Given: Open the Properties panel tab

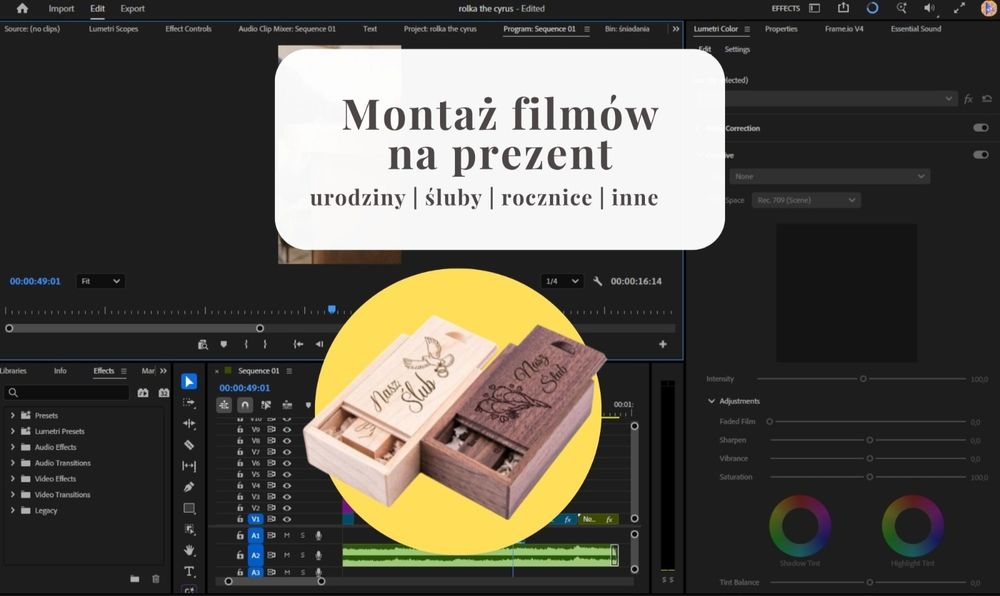Looking at the screenshot, I should (x=781, y=29).
